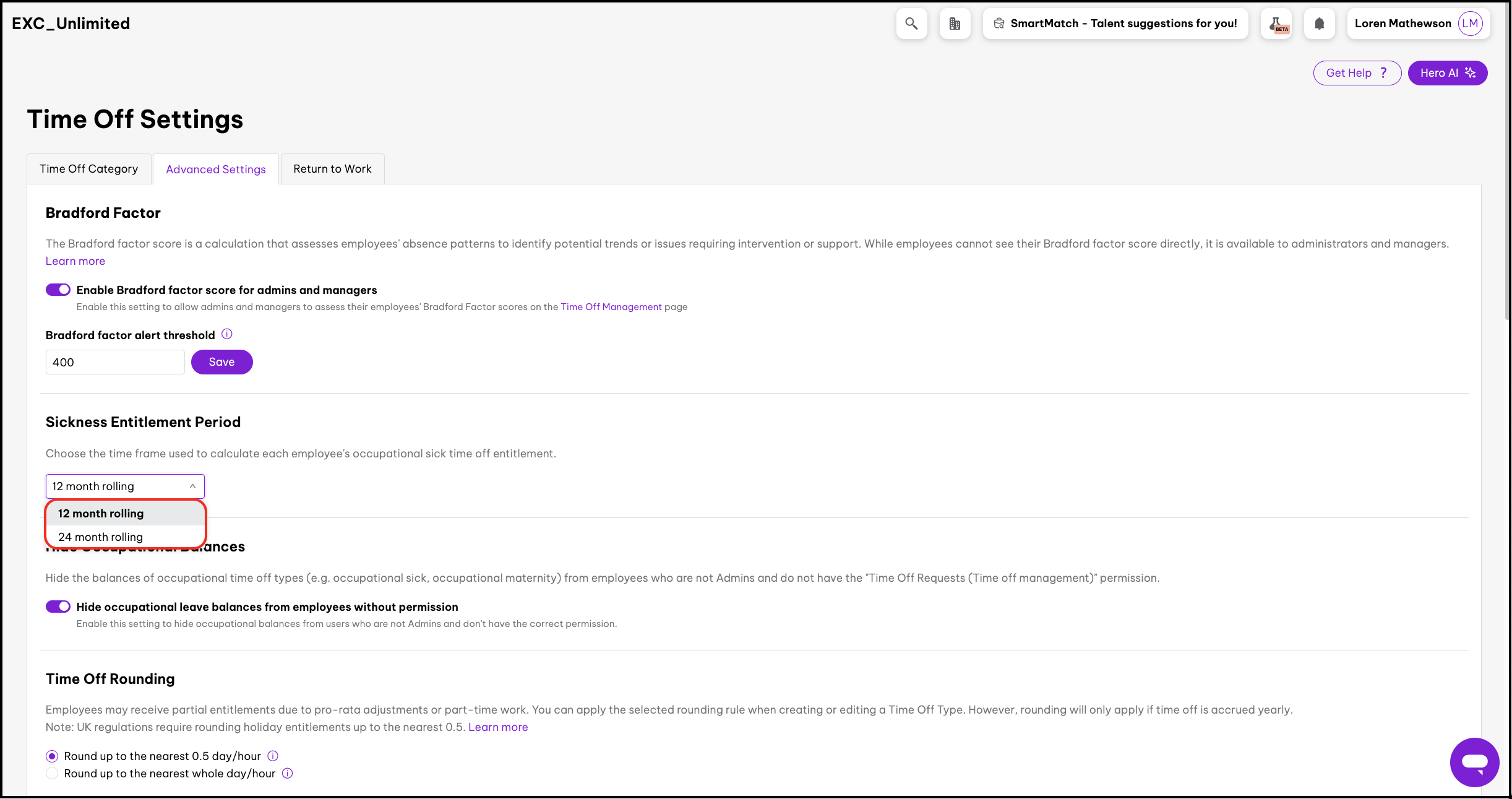This screenshot has height=799, width=1512.
Task: Click info icon beside whole day rounding
Action: [x=288, y=773]
